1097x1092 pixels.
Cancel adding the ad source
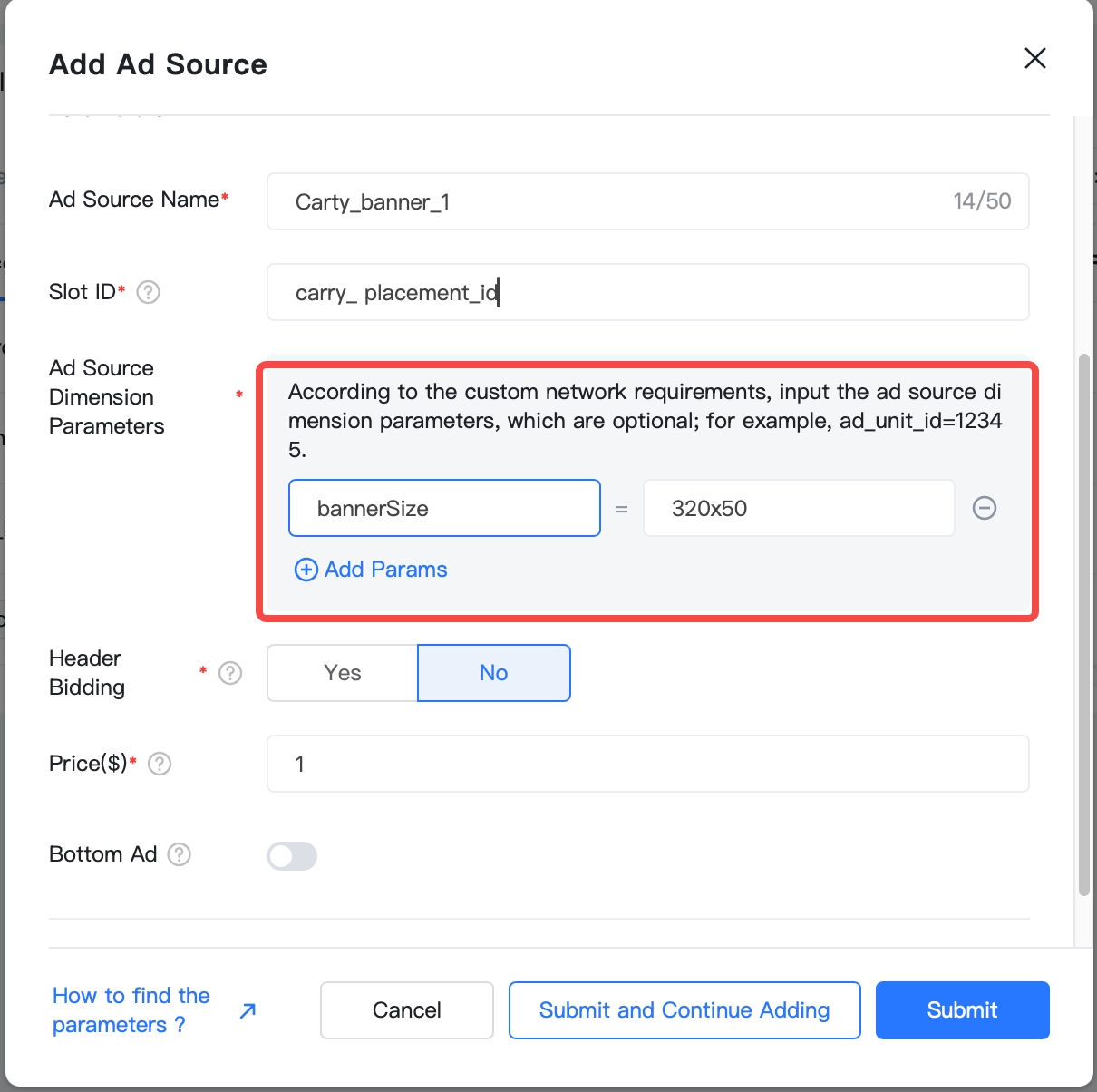[406, 1010]
